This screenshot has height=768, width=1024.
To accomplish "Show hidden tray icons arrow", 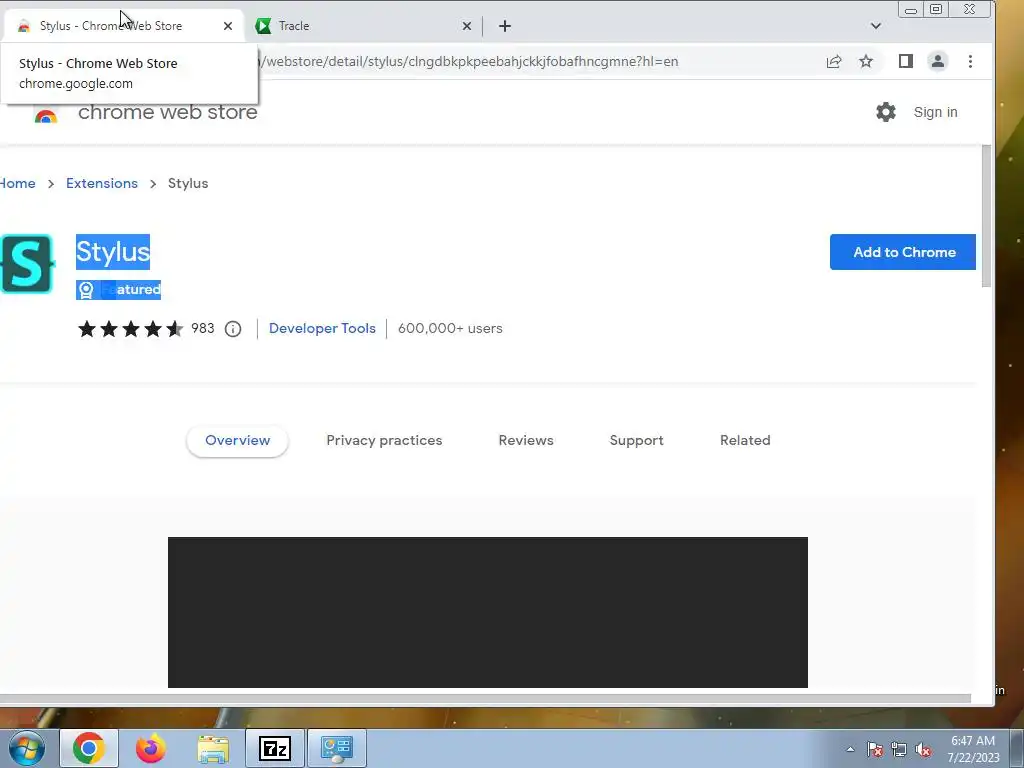I will pyautogui.click(x=850, y=749).
